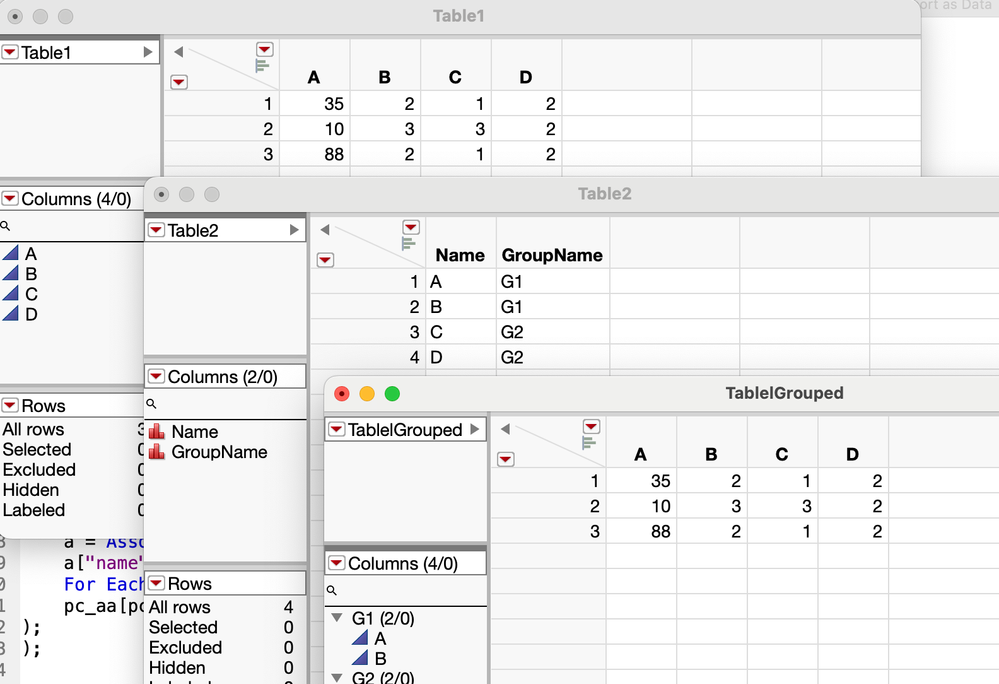Viewport: 999px width, 684px height.
Task: Click the Table1 column list icon
Action: (262, 65)
